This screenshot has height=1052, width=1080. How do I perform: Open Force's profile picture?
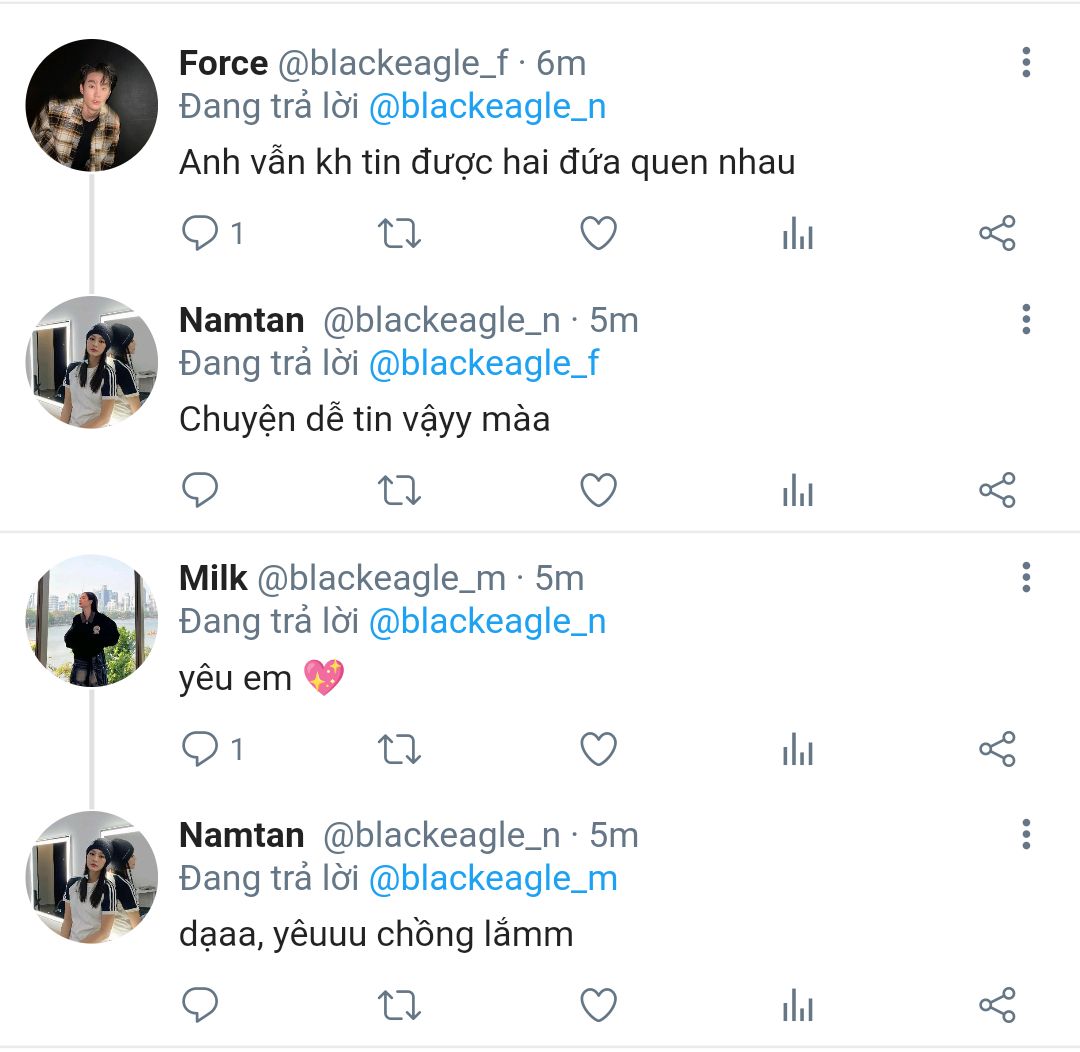tap(91, 106)
